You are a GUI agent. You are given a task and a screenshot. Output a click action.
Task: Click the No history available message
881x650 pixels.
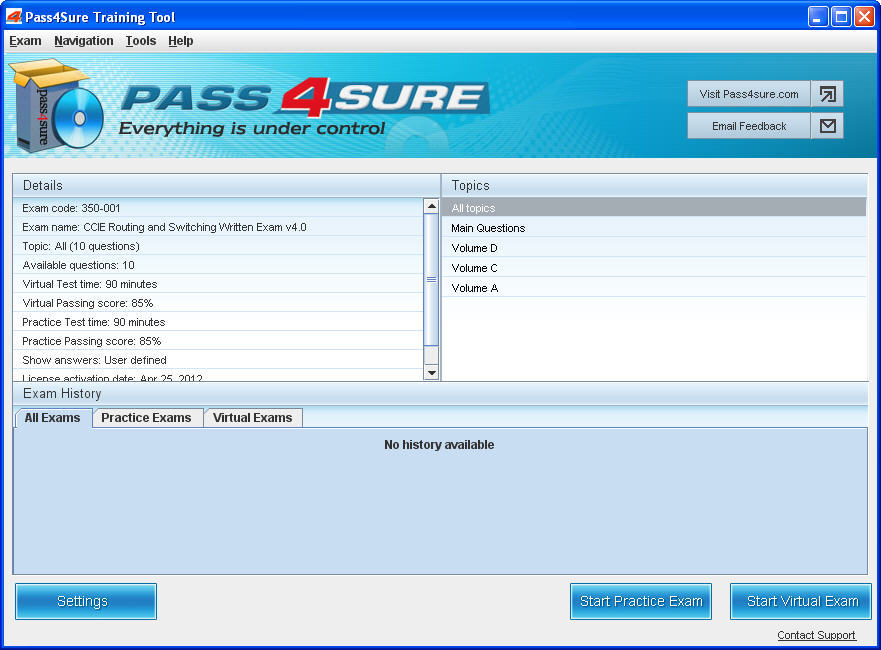[x=439, y=445]
